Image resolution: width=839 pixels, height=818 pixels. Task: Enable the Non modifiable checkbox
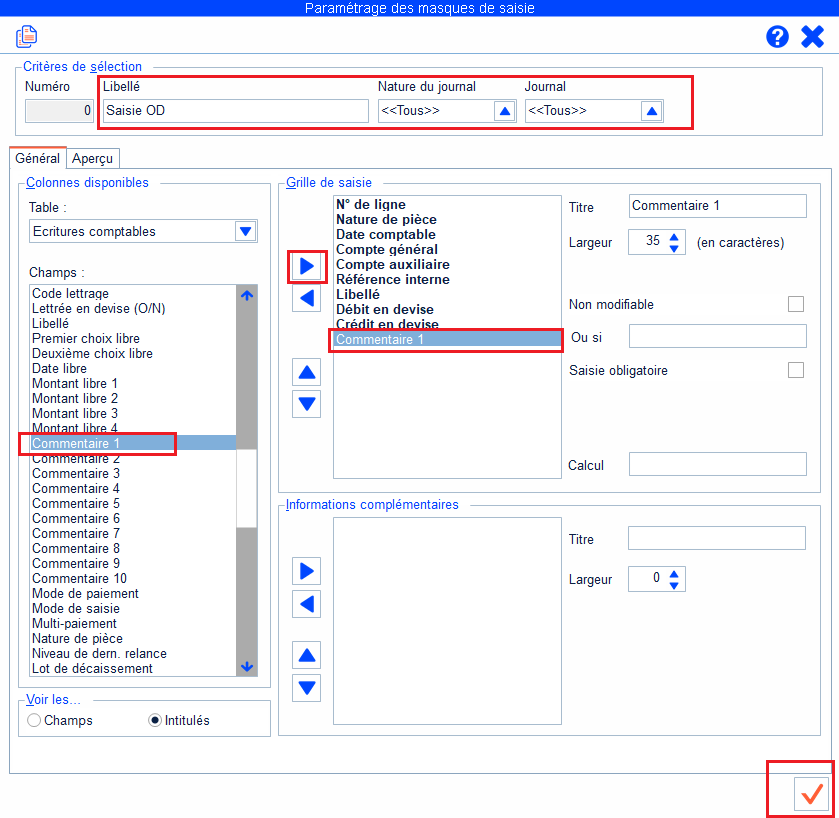(x=796, y=304)
